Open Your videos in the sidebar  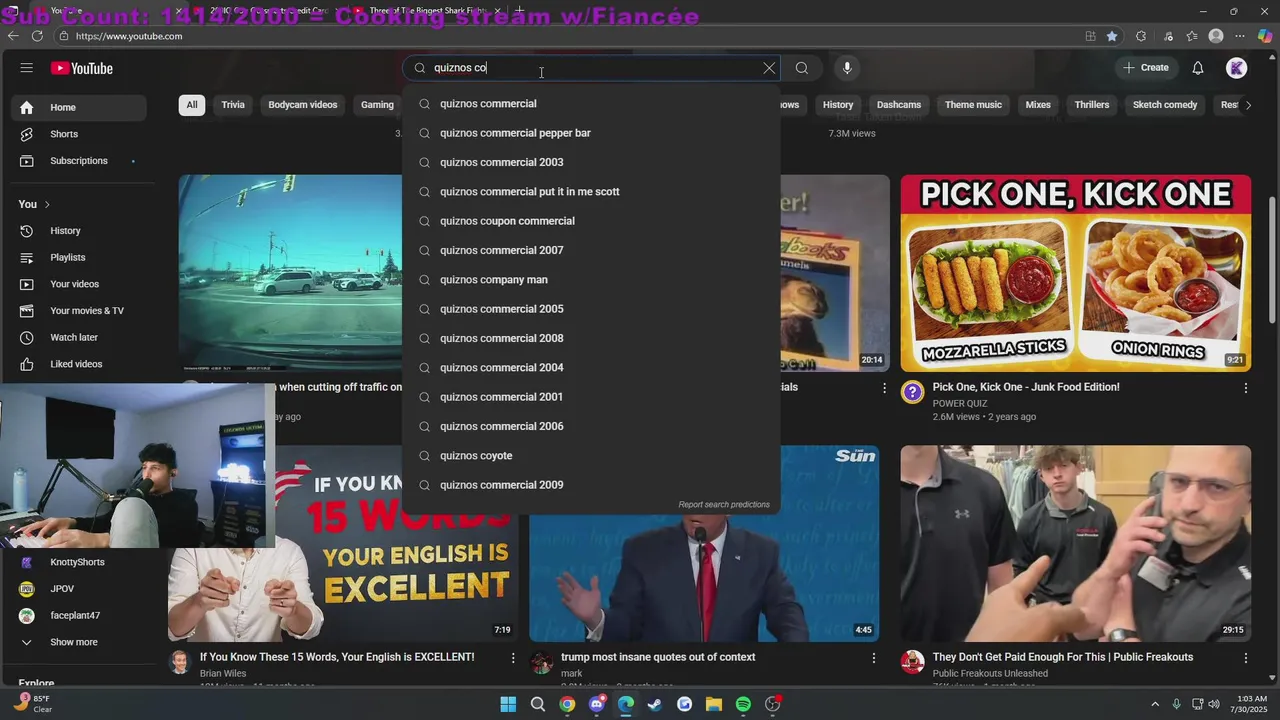pyautogui.click(x=77, y=284)
